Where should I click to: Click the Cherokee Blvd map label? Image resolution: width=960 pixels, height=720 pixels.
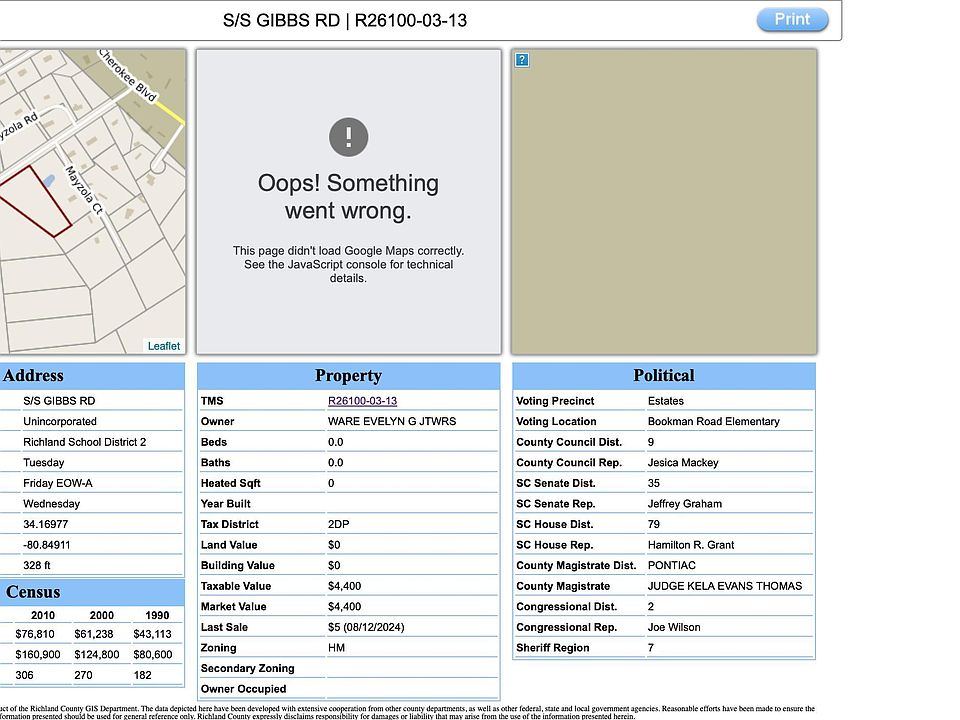127,75
